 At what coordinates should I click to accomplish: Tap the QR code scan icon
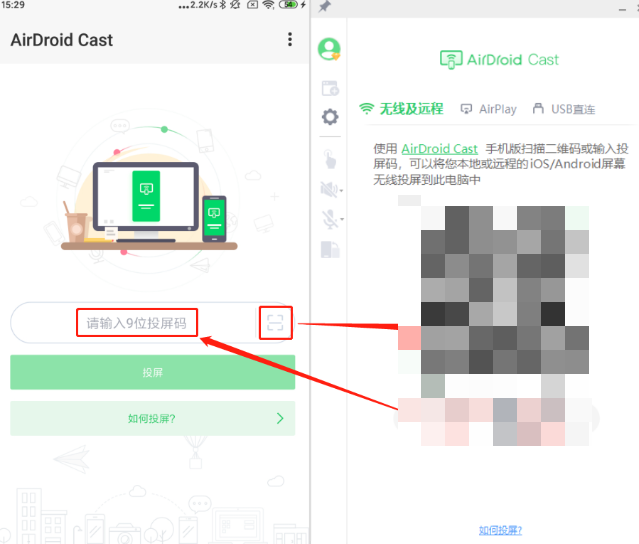click(x=275, y=323)
